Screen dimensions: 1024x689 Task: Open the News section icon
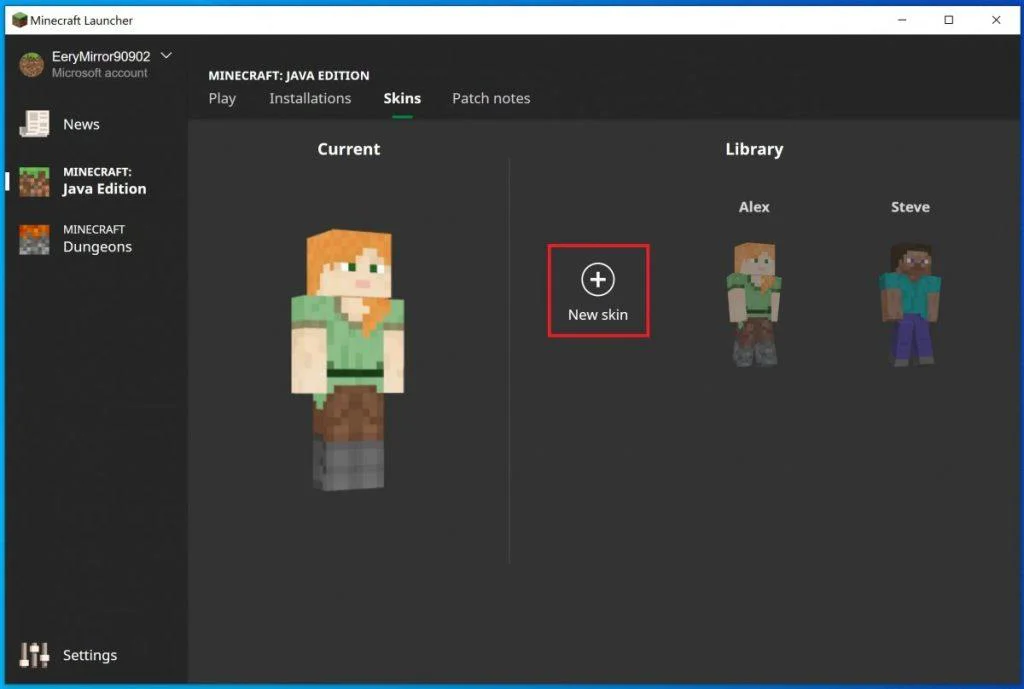35,123
